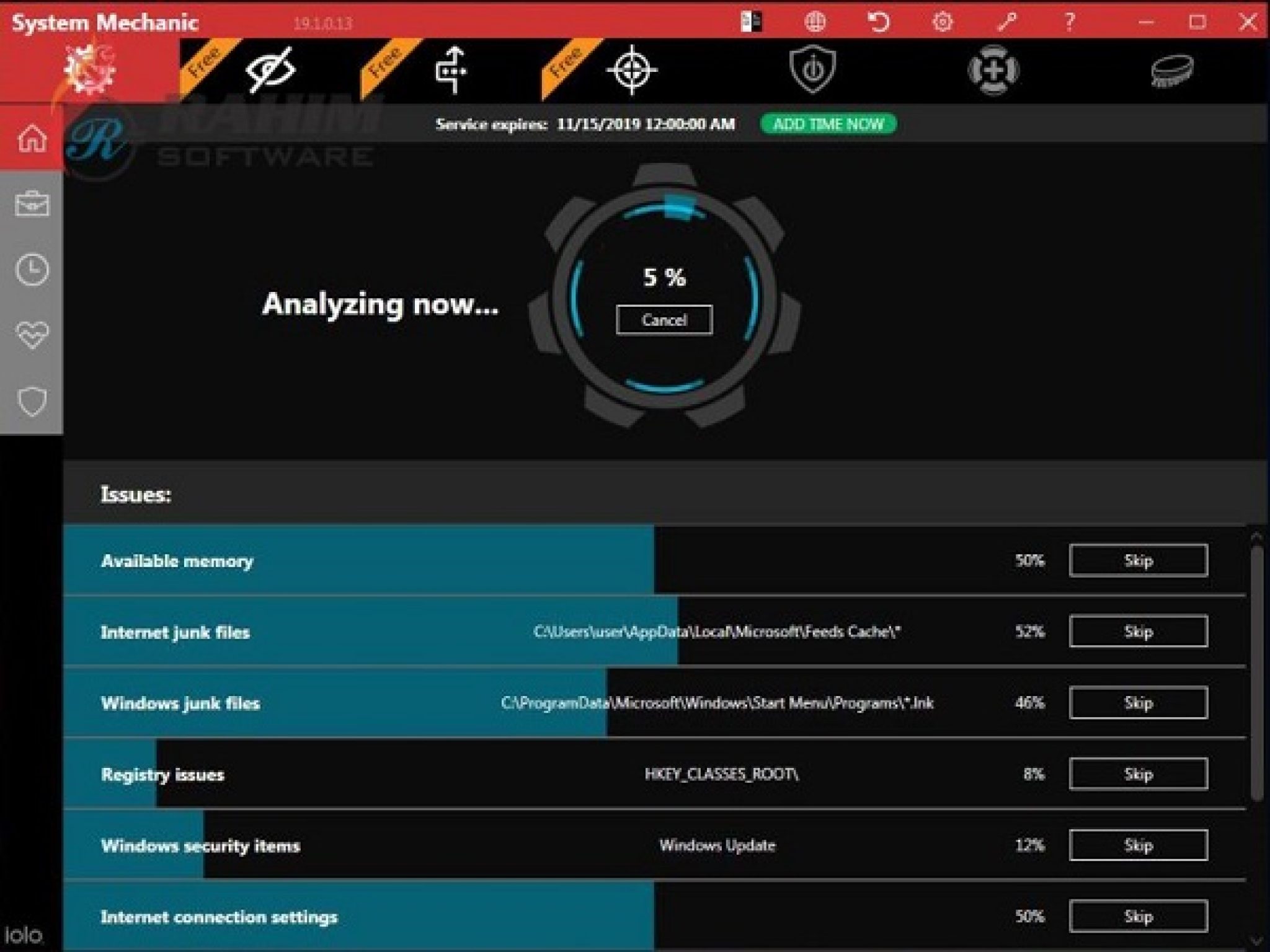
Task: Click the scroll down arrow in issues list
Action: (1256, 941)
